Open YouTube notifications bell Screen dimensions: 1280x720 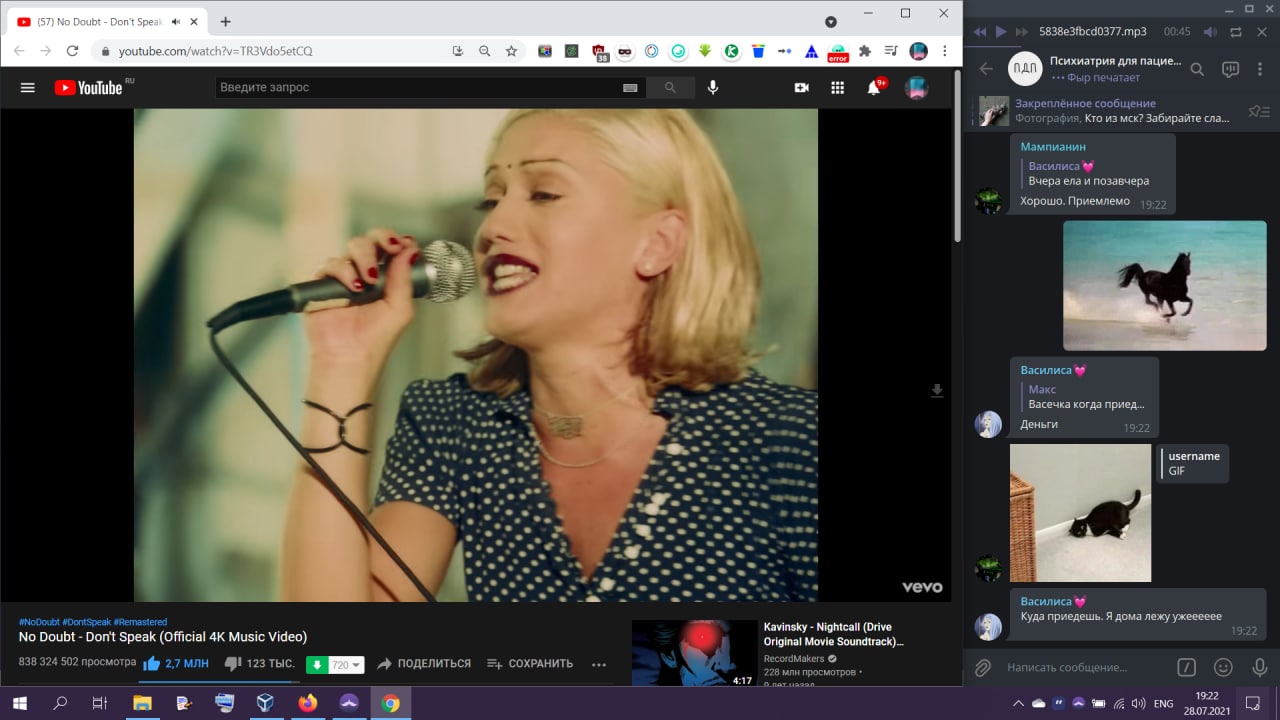(x=874, y=88)
